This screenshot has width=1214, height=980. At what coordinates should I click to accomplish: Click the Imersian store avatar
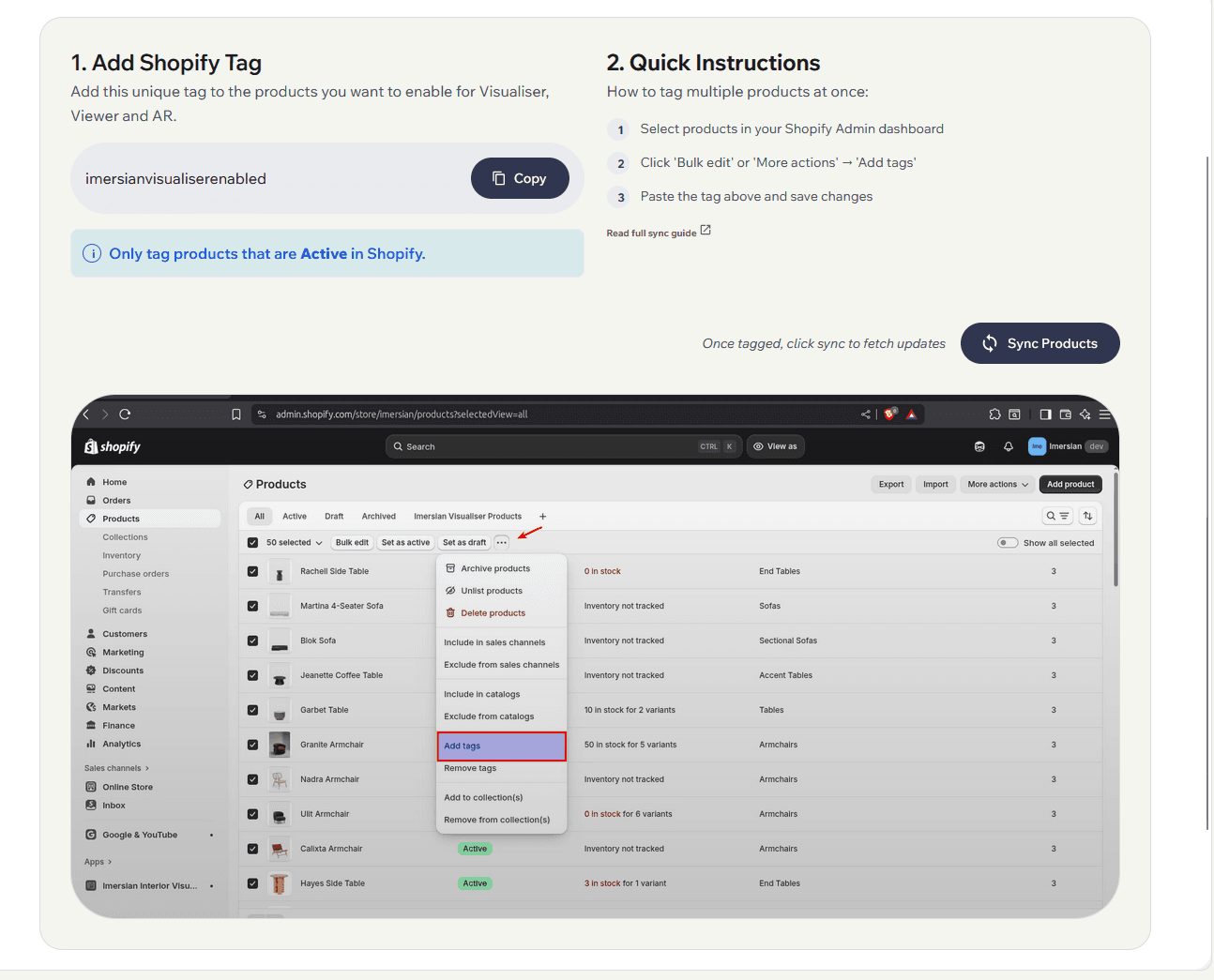(x=1037, y=446)
